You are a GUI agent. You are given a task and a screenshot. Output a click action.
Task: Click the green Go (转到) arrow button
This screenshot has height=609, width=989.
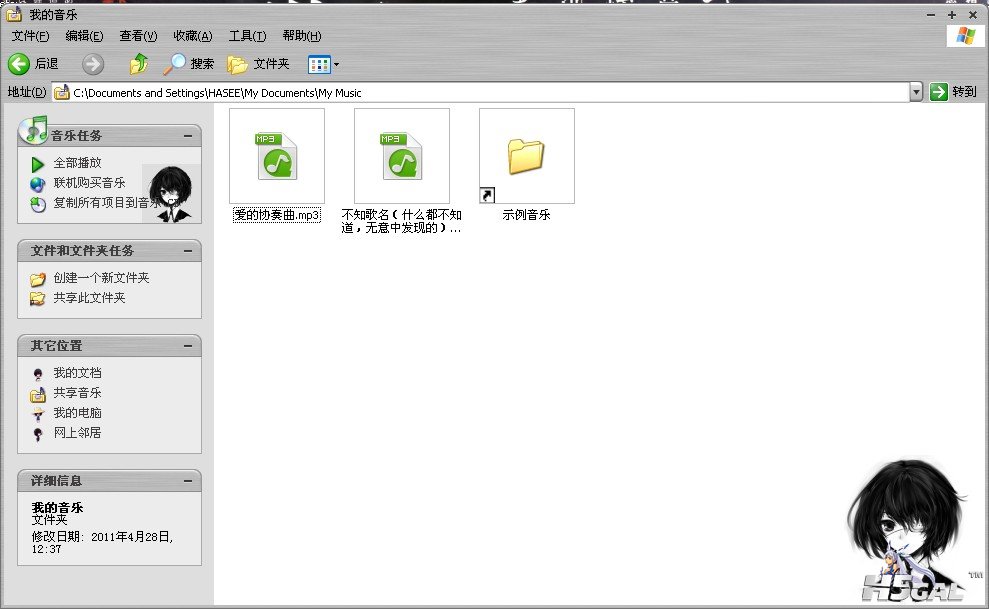(938, 92)
